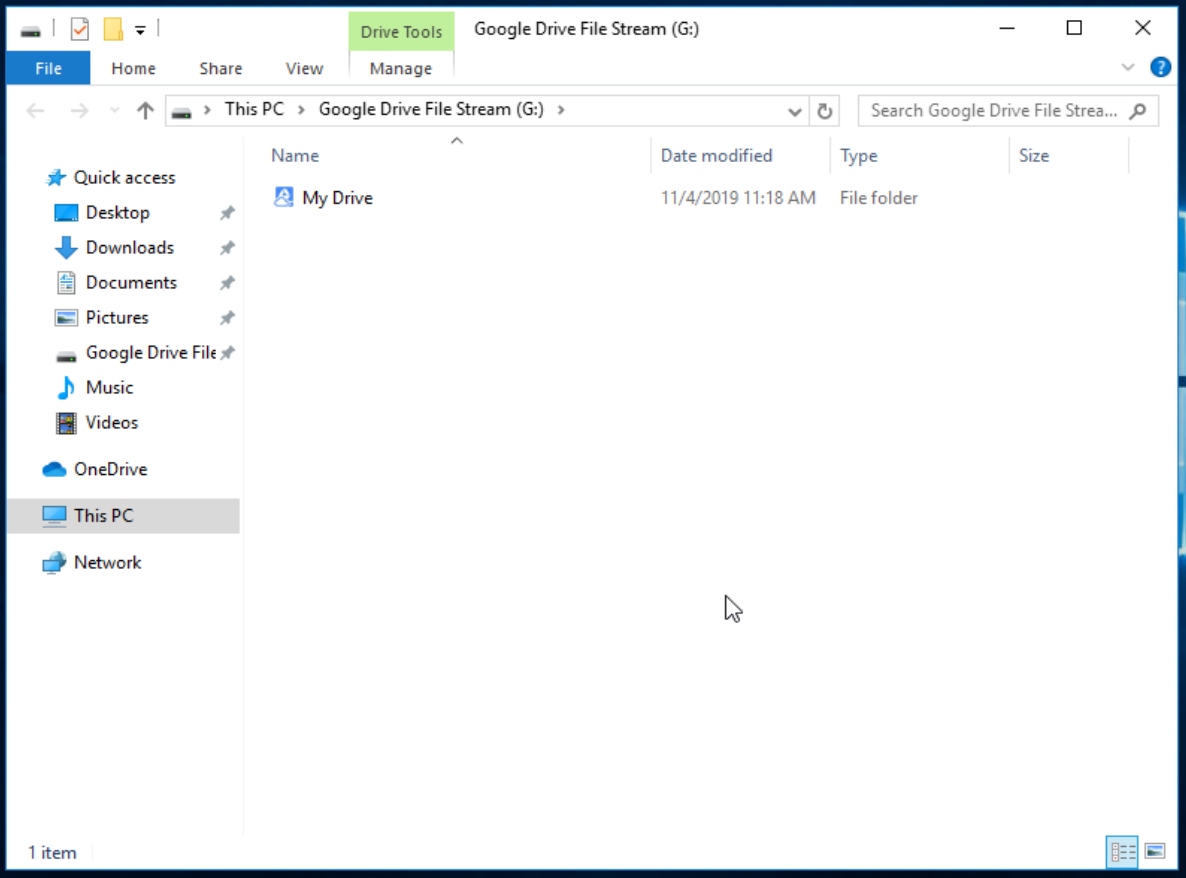Maximize the File Explorer window

(1074, 29)
